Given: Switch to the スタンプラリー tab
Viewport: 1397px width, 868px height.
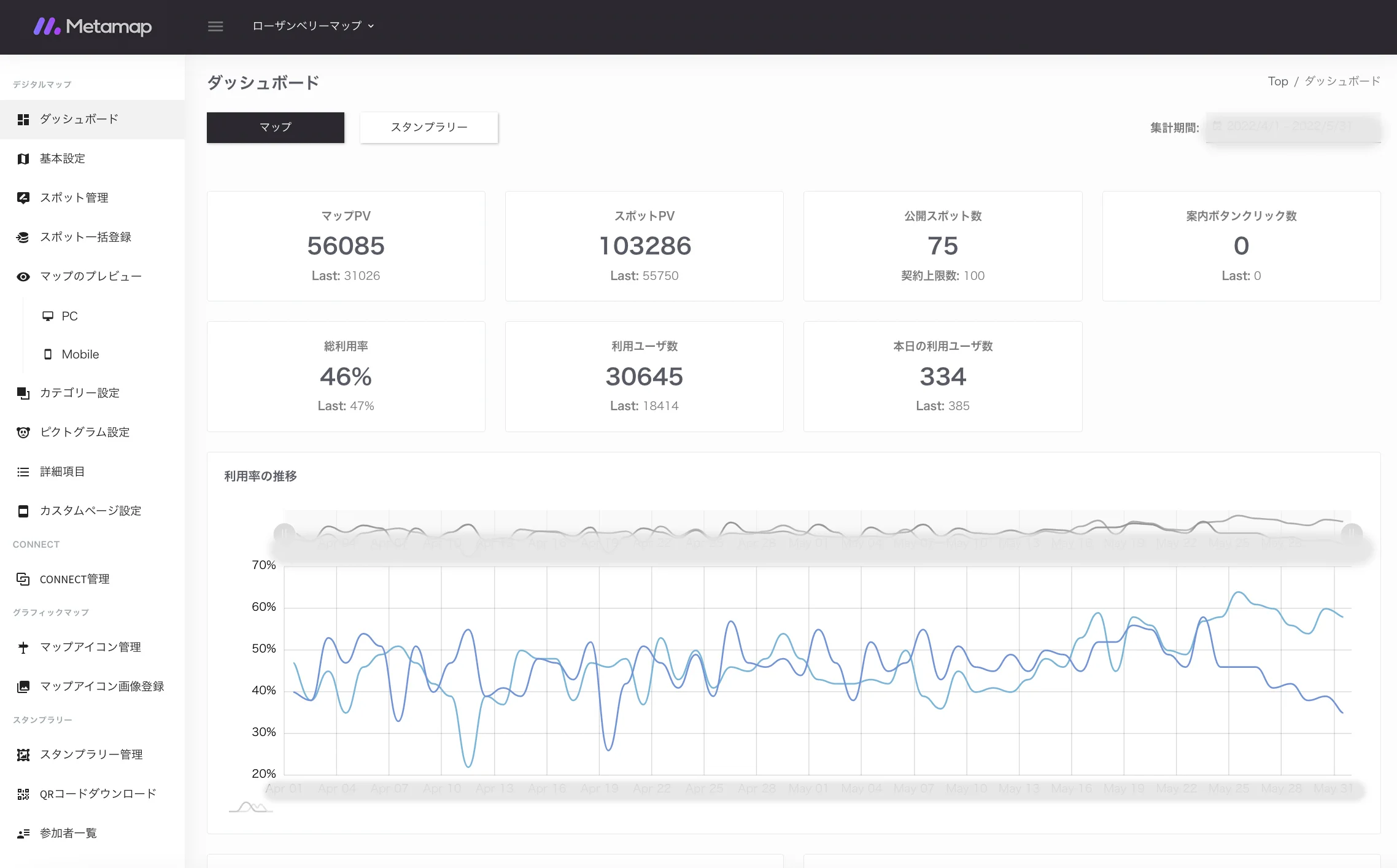Looking at the screenshot, I should click(x=429, y=127).
